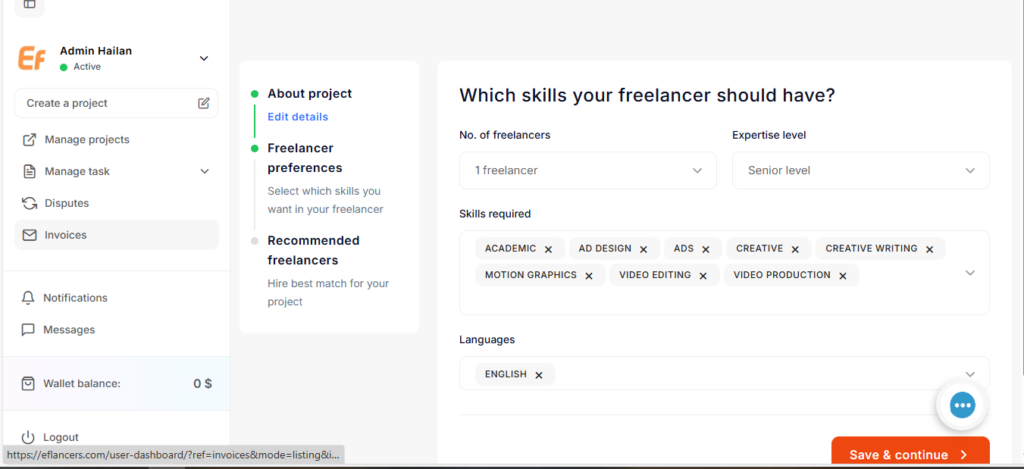Click the Edit details link
This screenshot has width=1024, height=469.
[x=297, y=117]
